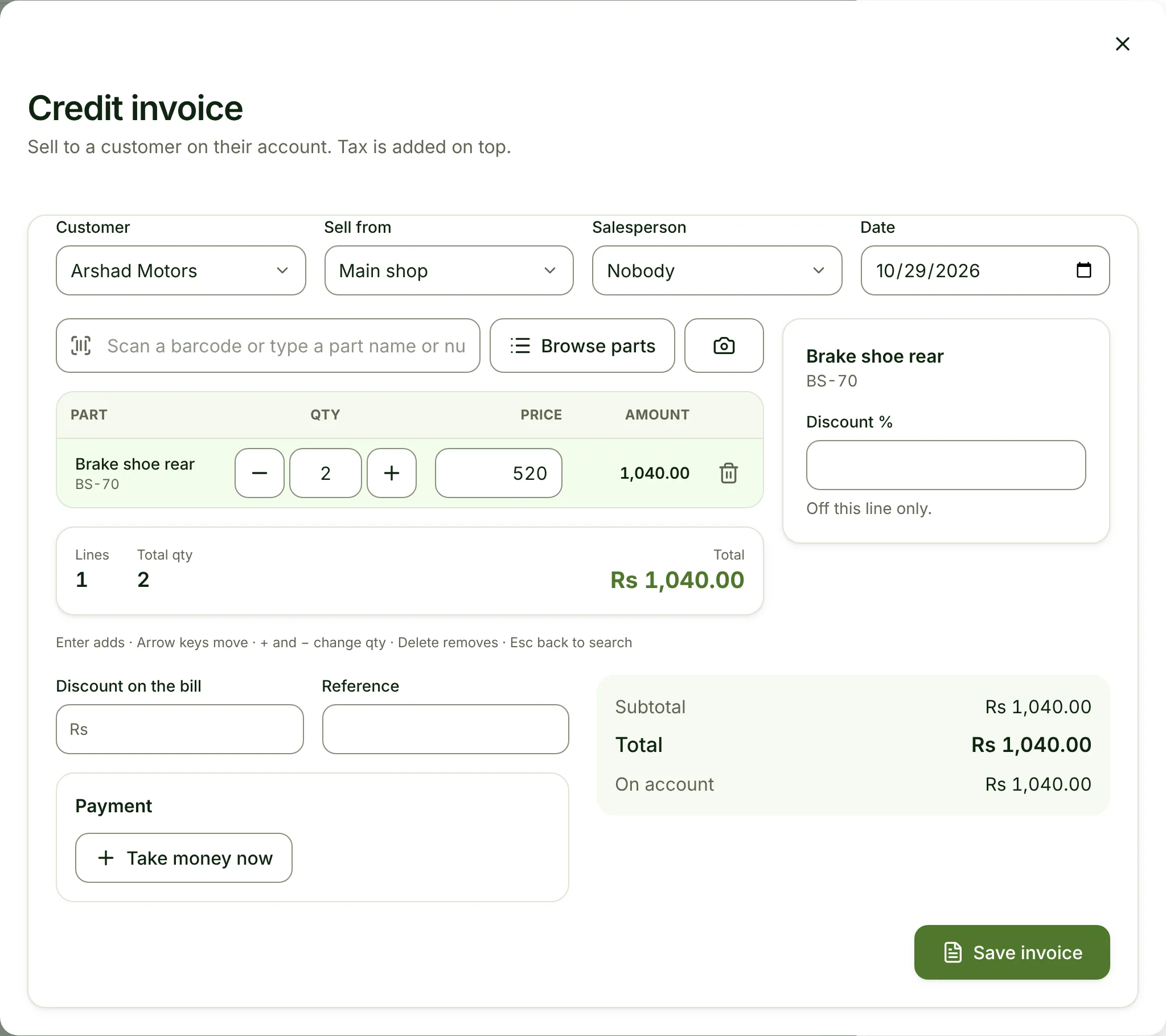The width and height of the screenshot is (1166, 1036).
Task: Focus the Reference input field
Action: pyautogui.click(x=446, y=729)
